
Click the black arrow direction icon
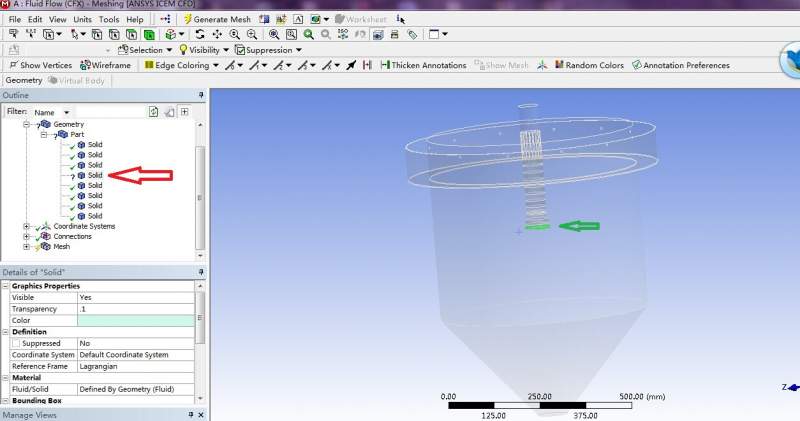click(351, 65)
